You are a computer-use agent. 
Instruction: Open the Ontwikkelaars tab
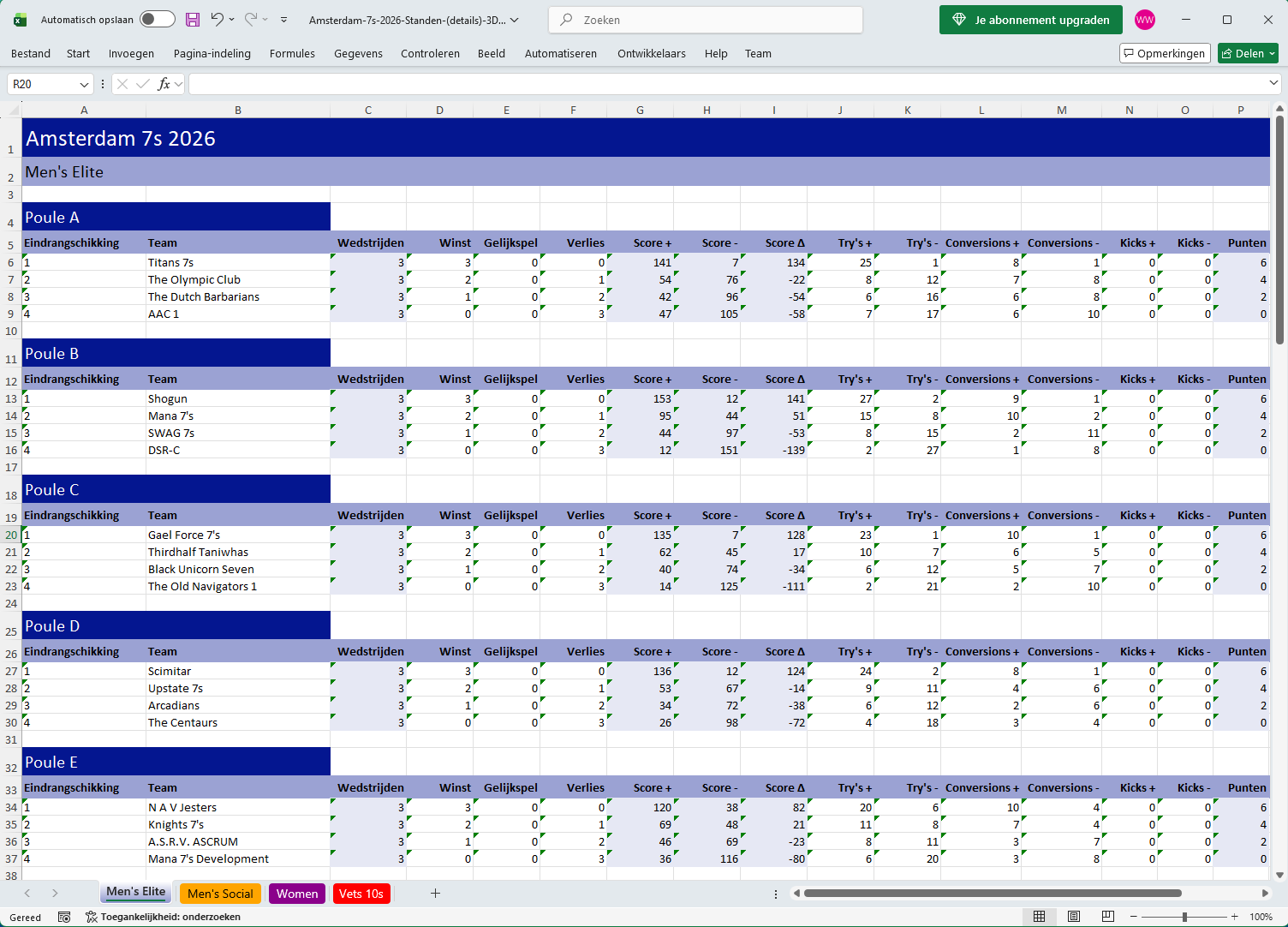click(x=652, y=53)
